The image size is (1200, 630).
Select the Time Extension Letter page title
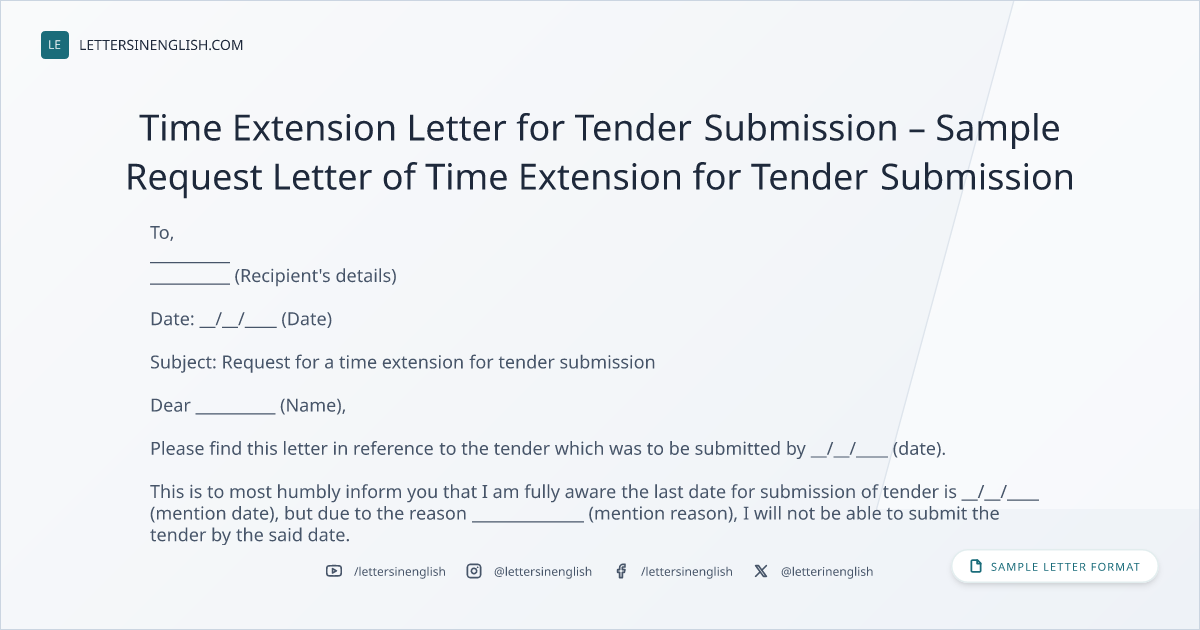[x=600, y=153]
